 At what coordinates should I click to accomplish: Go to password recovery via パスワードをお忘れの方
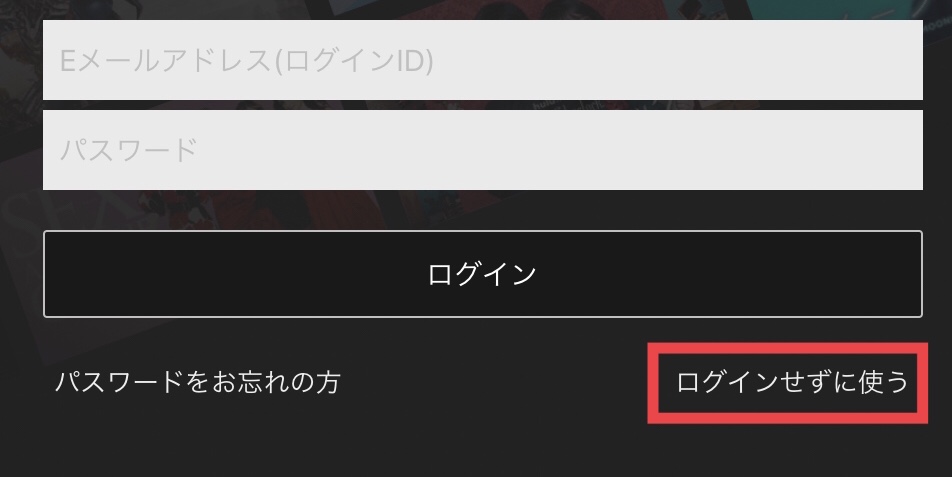[x=198, y=382]
